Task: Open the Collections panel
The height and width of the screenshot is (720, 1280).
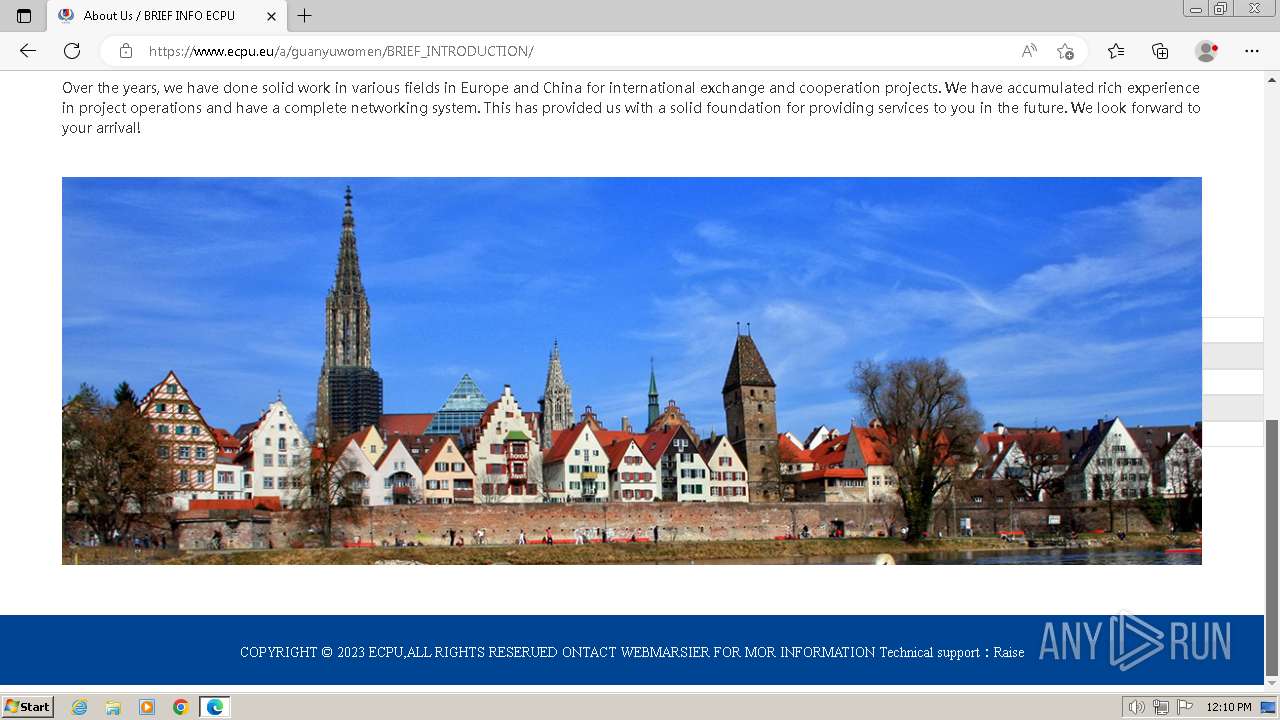Action: click(x=1160, y=51)
